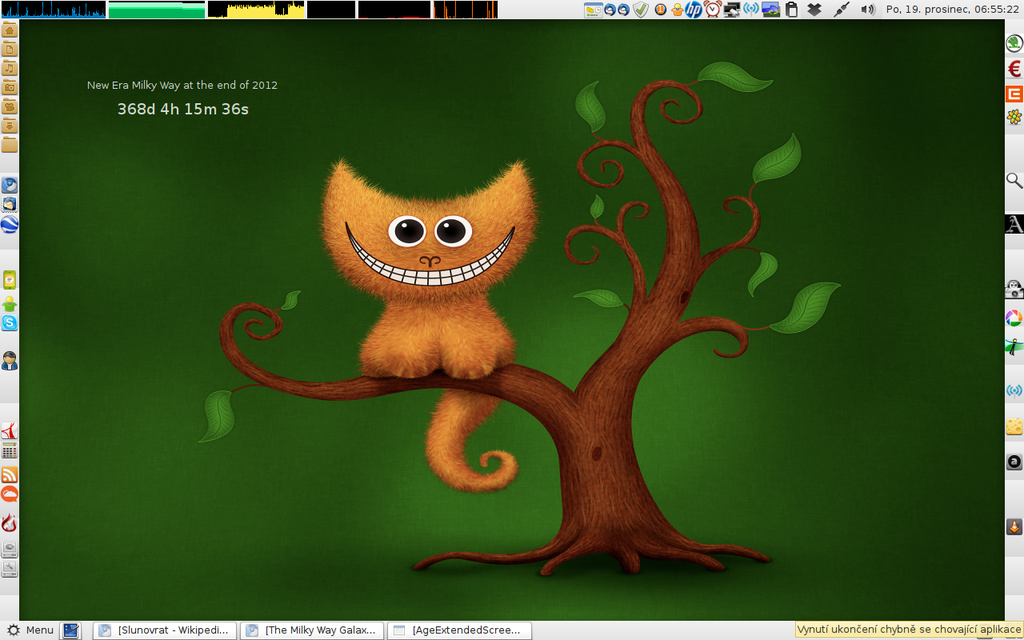
Task: Launch Google Earth from the left panel
Action: 9,225
